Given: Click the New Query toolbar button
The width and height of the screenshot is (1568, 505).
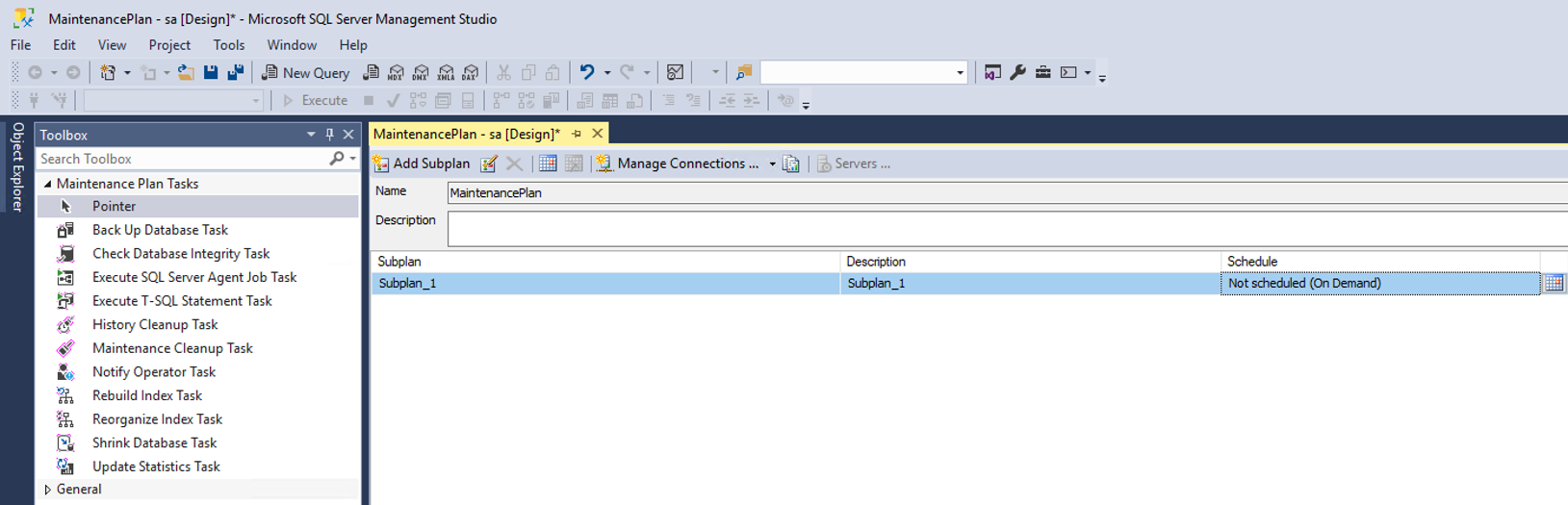Looking at the screenshot, I should click(306, 73).
